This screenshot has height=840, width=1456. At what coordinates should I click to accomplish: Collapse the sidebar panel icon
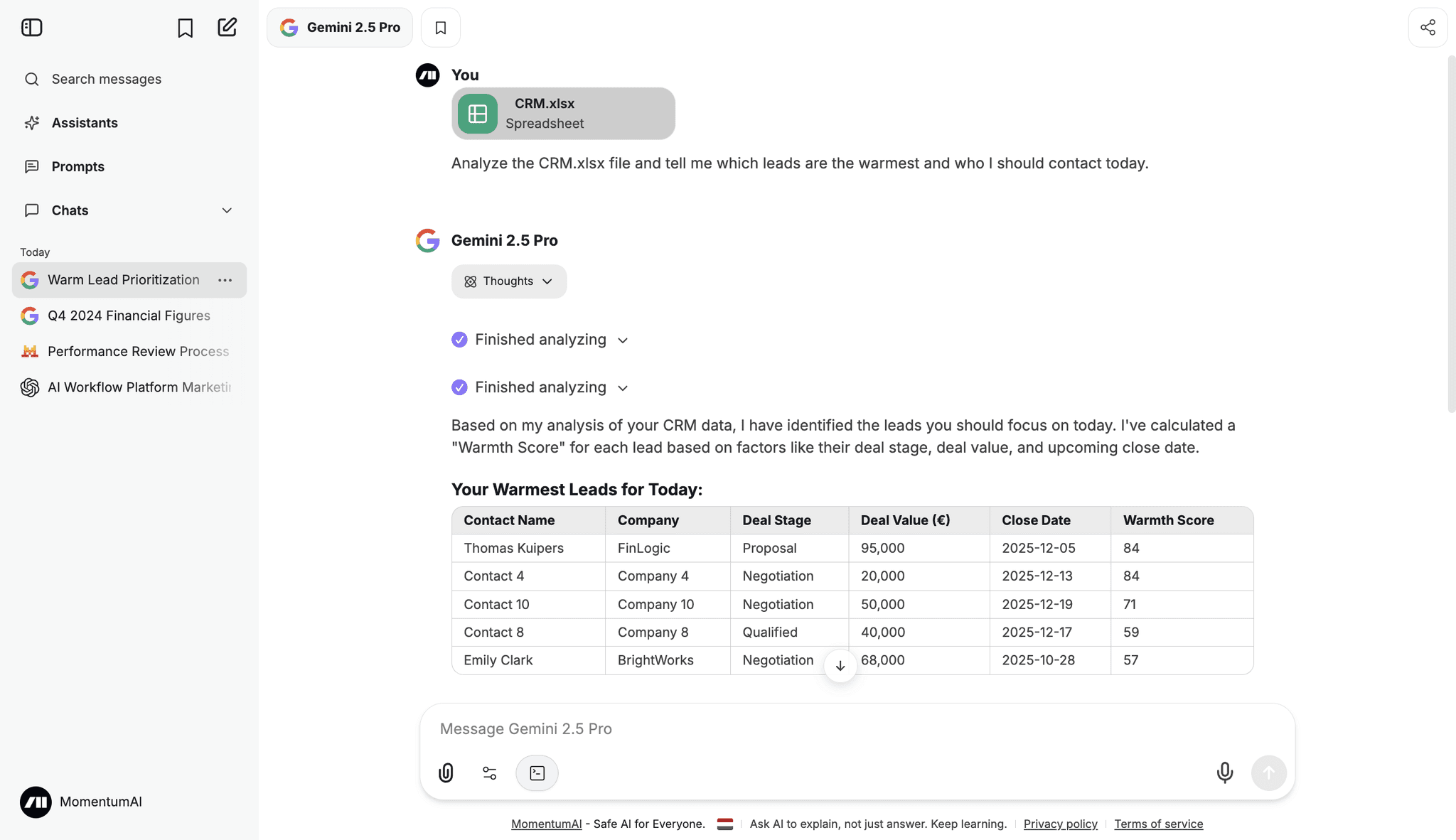click(x=31, y=28)
